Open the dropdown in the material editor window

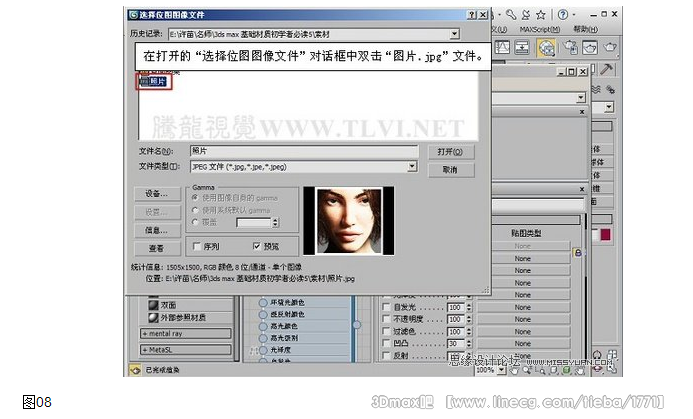(581, 98)
